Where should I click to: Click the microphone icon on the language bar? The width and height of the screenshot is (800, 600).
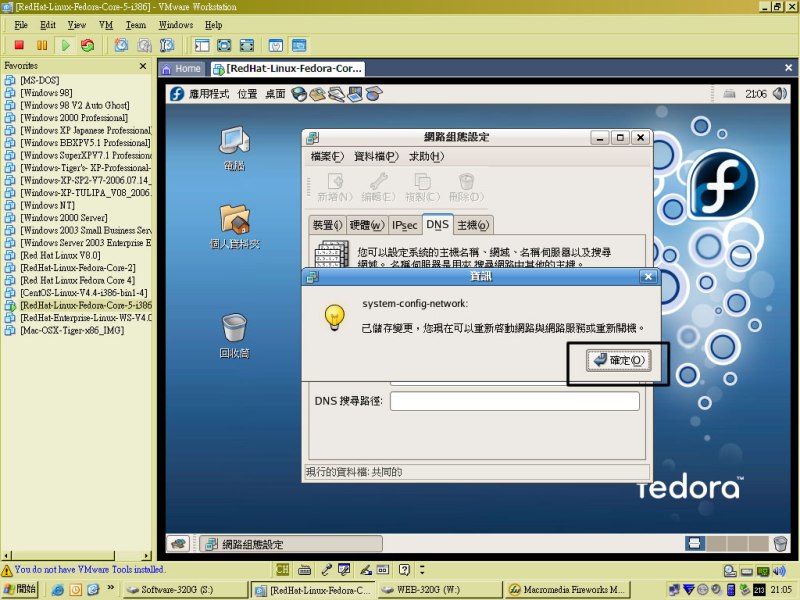(x=326, y=569)
